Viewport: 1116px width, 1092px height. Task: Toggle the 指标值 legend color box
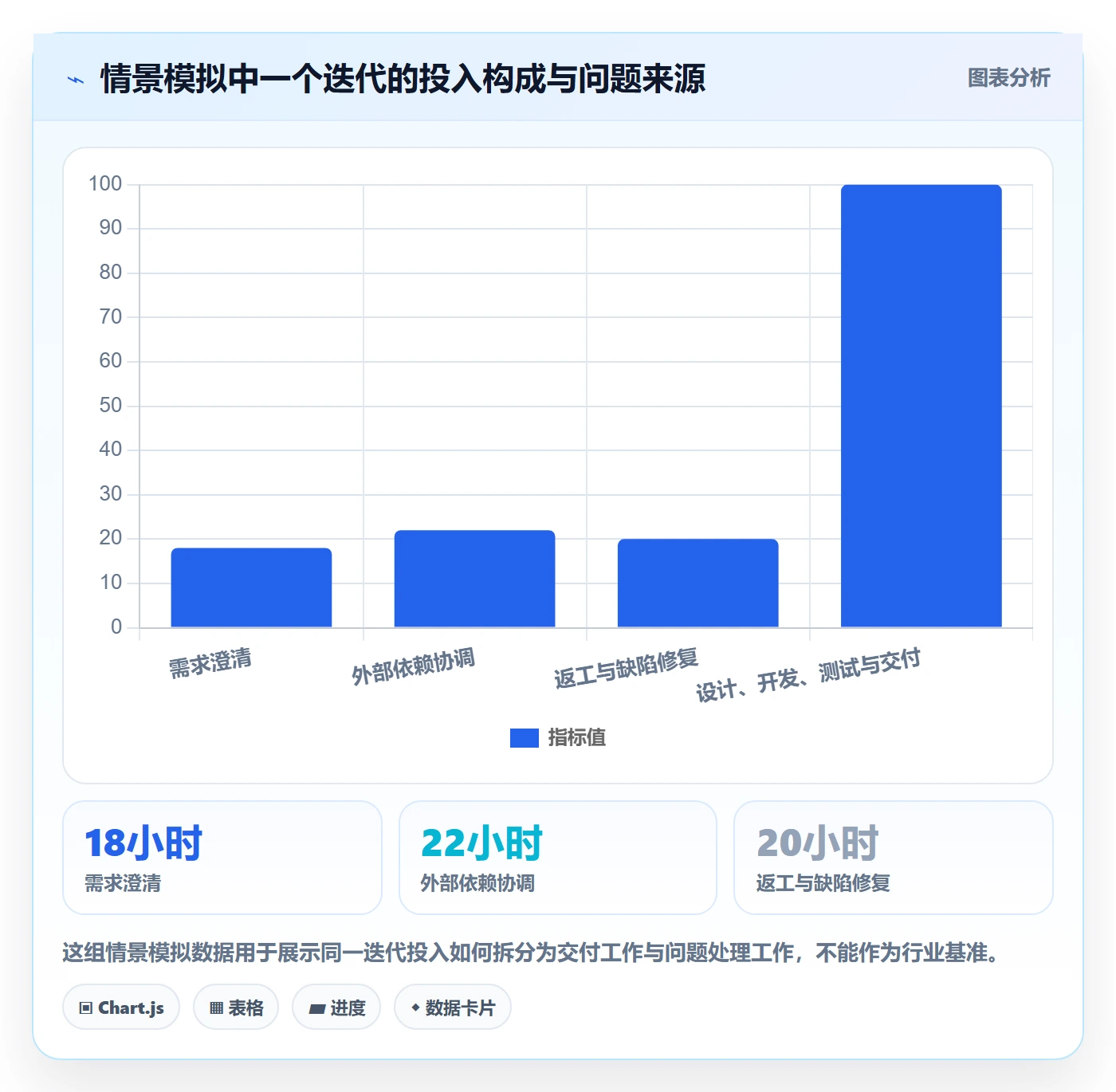524,738
